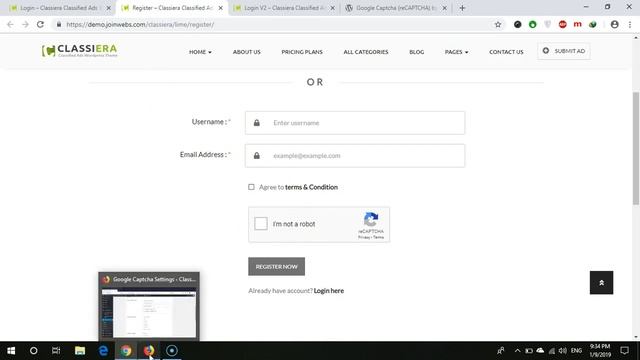This screenshot has width=640, height=360.
Task: Open the ABOUT US page
Action: [x=247, y=52]
